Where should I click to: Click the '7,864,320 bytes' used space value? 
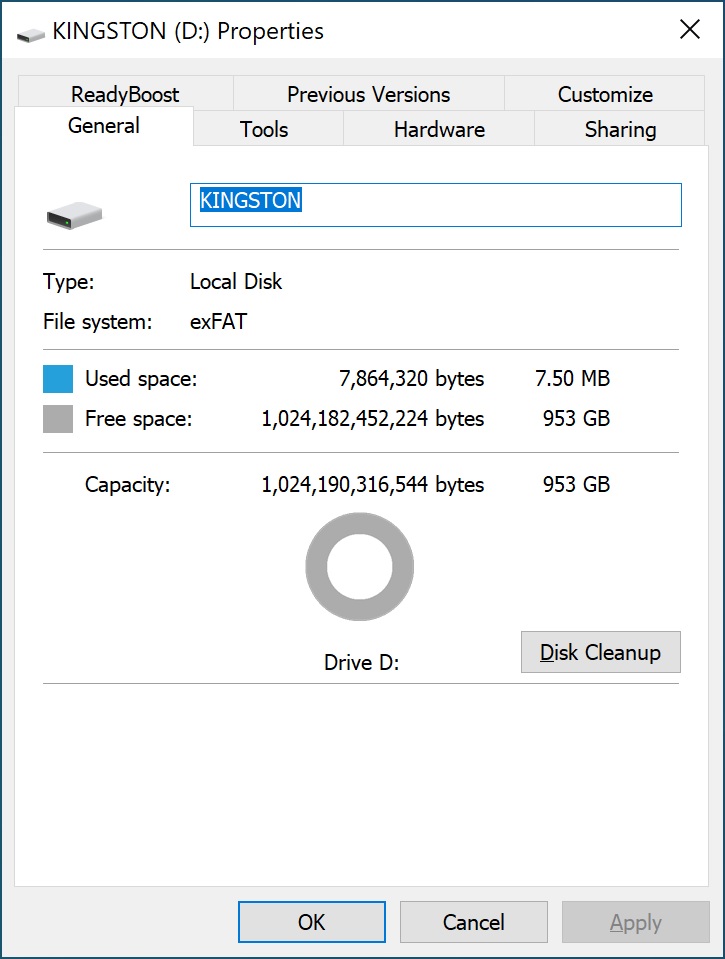(x=412, y=379)
